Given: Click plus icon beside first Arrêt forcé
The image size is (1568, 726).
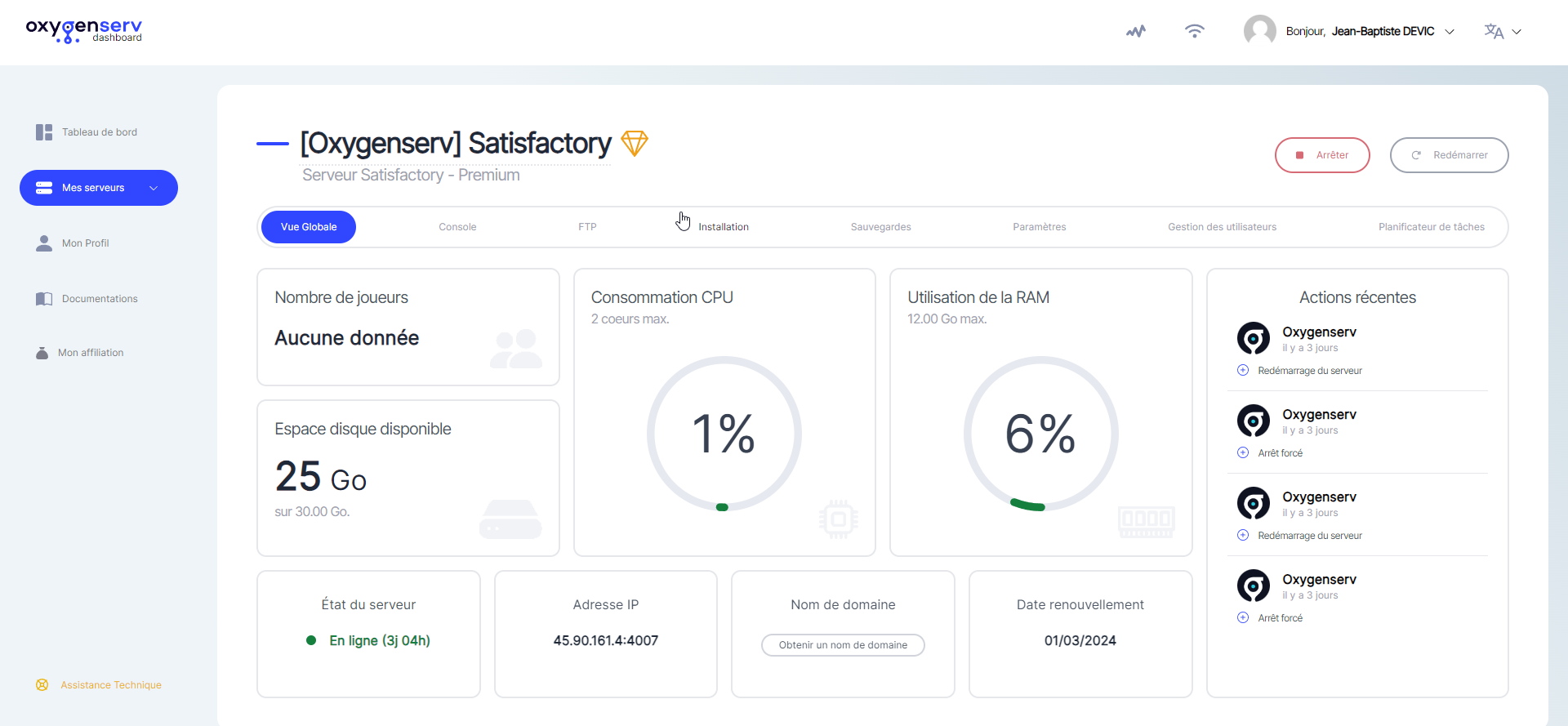Looking at the screenshot, I should (1243, 453).
